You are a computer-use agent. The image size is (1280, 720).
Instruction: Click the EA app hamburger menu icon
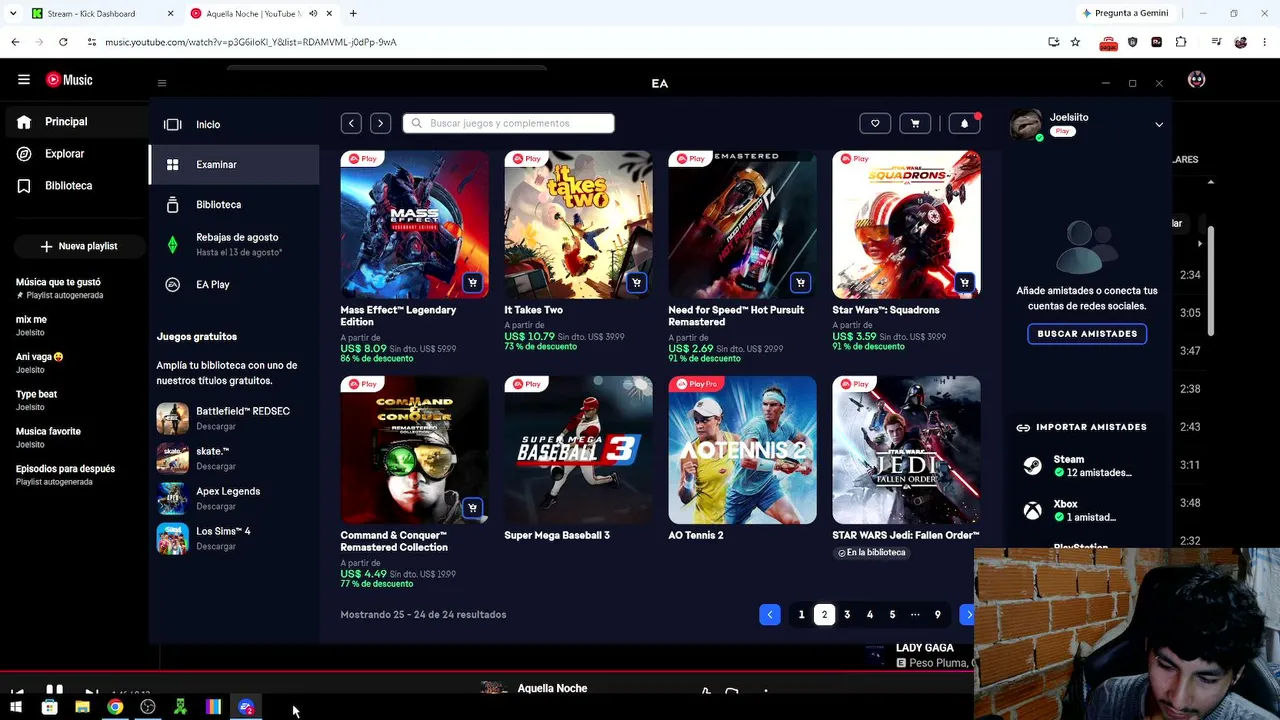point(162,83)
